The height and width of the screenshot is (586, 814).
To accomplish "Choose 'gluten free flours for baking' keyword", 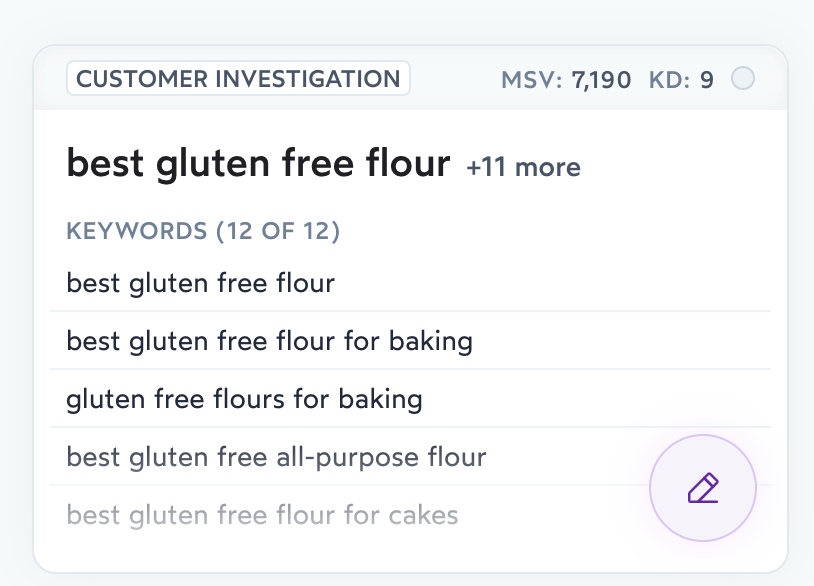I will pos(244,400).
